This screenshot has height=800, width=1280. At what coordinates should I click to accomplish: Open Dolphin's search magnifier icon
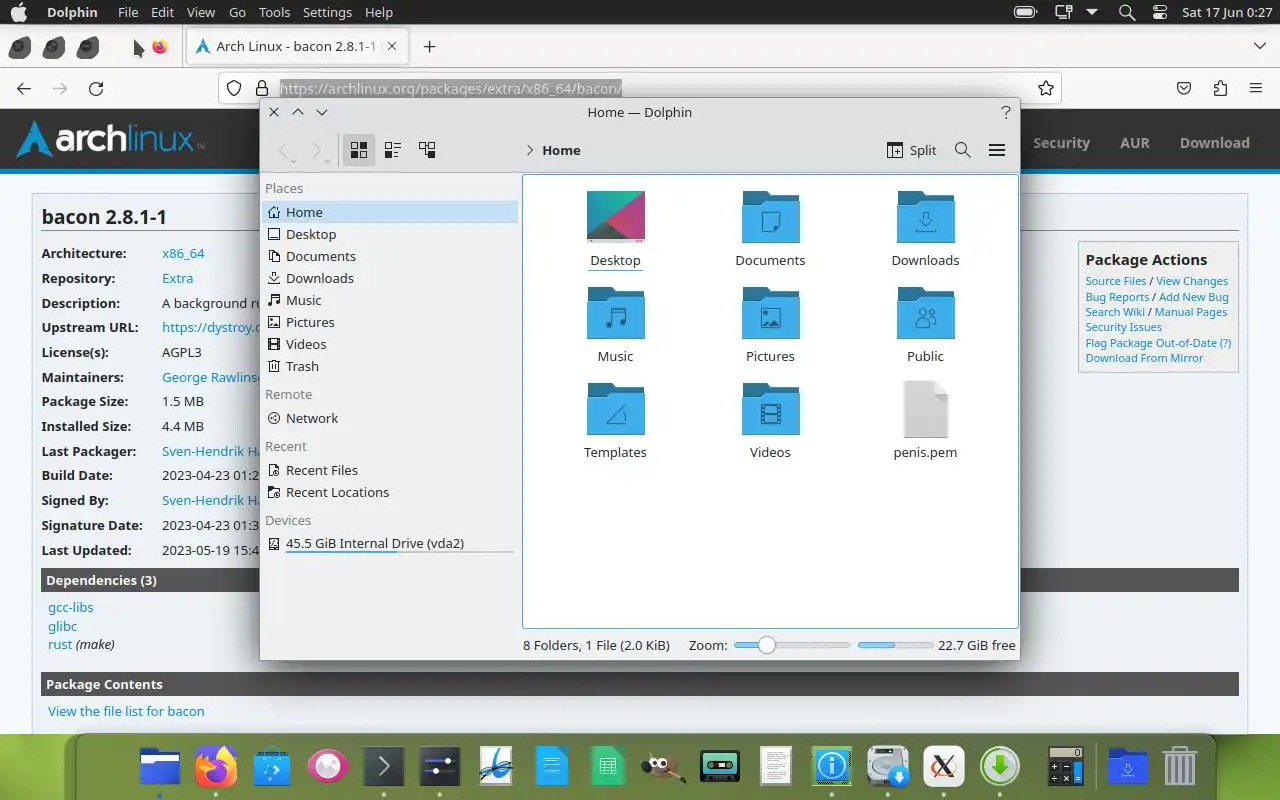963,150
